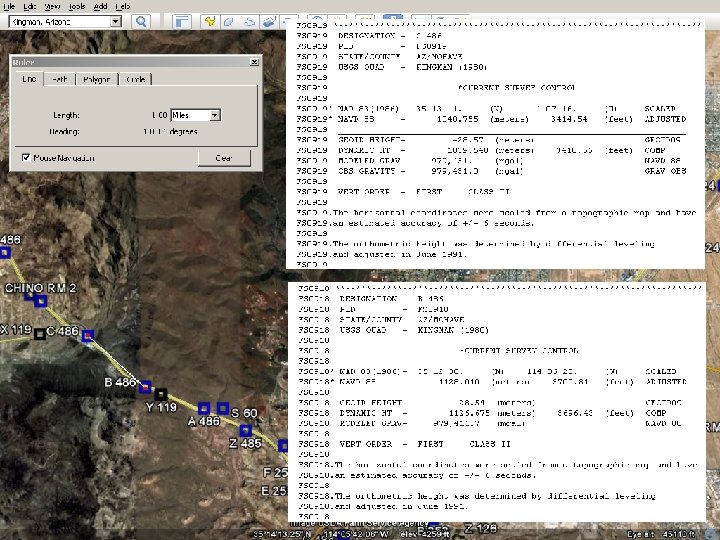Switch to the Line tab in Ruler
Screen dimensions: 720x540
click(x=28, y=79)
